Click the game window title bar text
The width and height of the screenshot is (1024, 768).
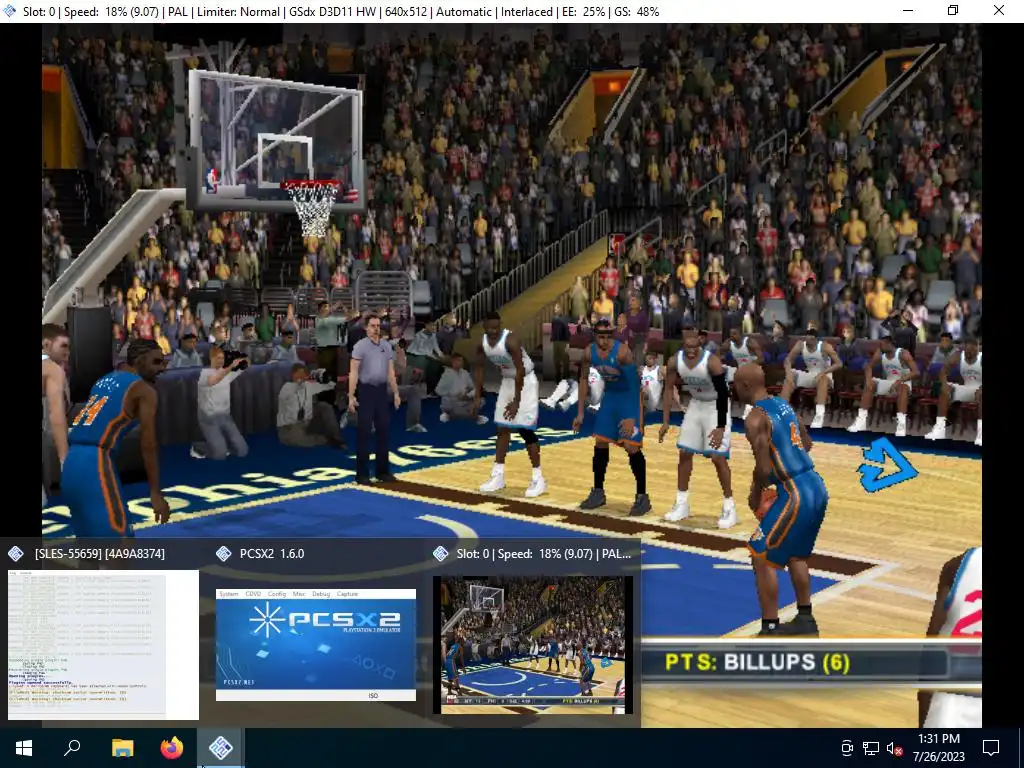pos(341,12)
